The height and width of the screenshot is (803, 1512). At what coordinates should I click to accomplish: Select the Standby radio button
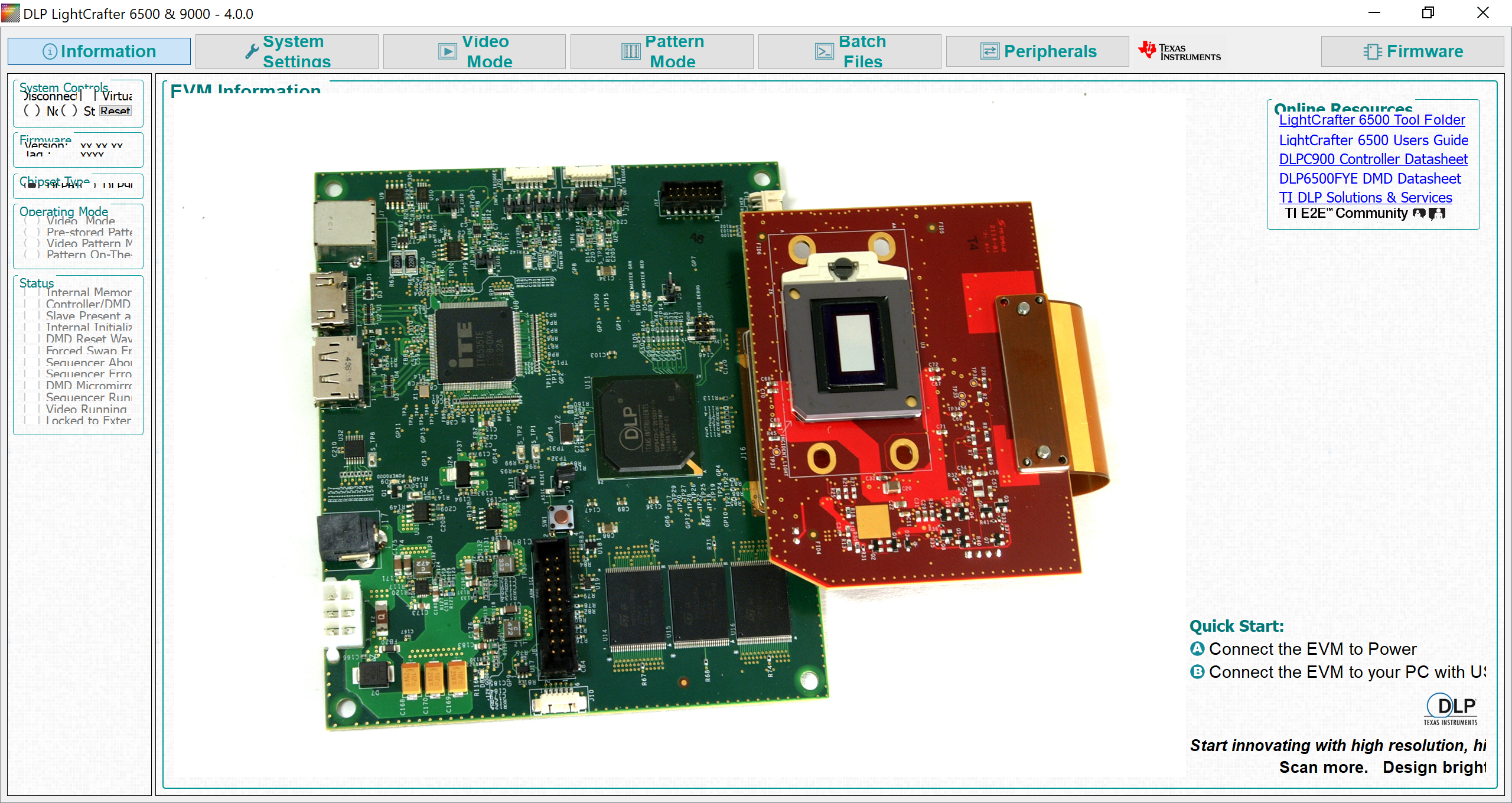(69, 111)
